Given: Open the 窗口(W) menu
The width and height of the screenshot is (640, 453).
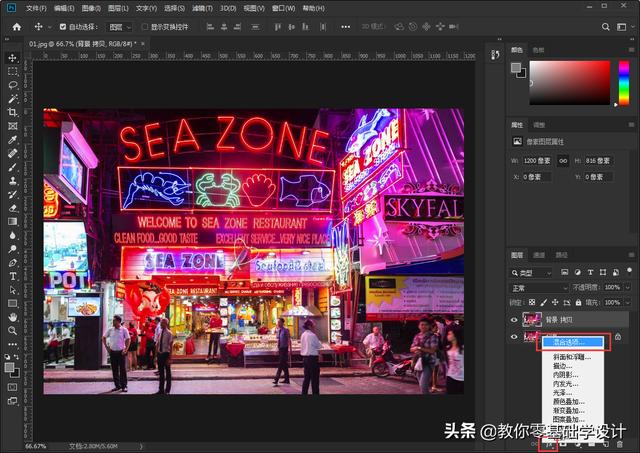Looking at the screenshot, I should pyautogui.click(x=283, y=8).
